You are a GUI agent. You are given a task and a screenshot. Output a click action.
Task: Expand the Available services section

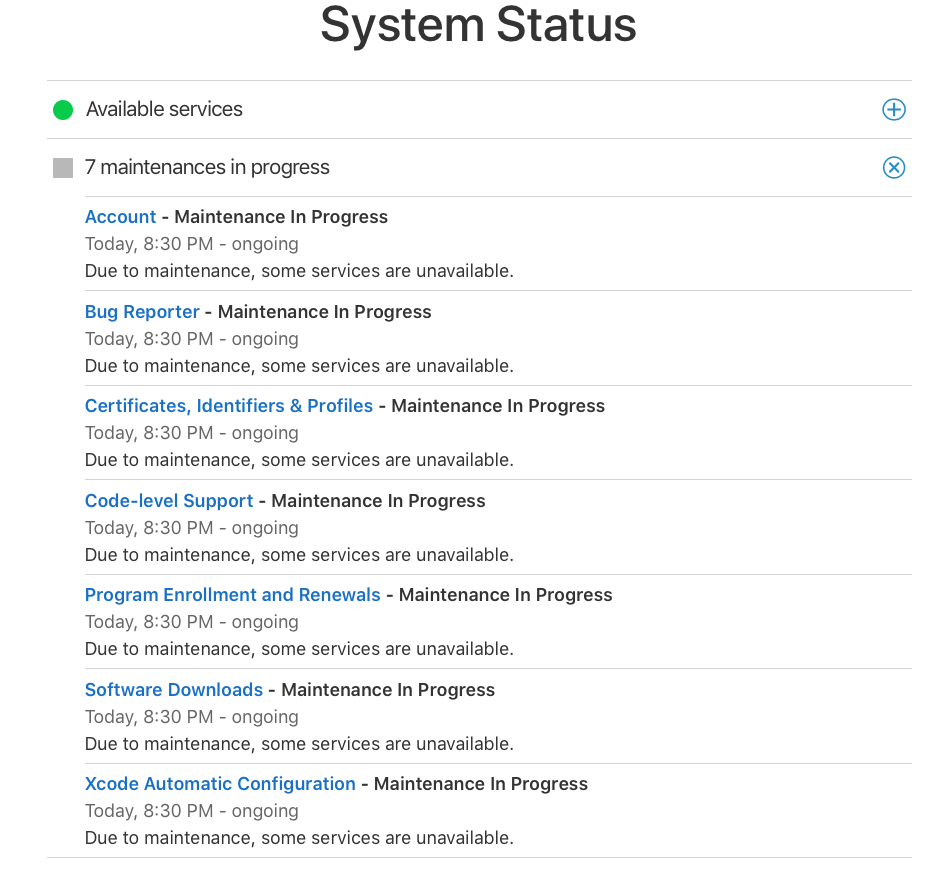coord(894,109)
